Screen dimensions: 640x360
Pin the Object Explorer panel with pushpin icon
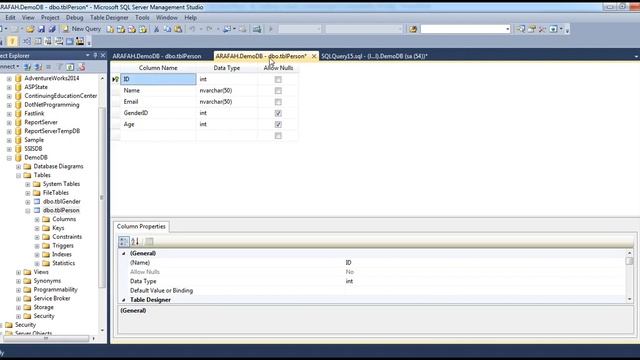tap(95, 55)
